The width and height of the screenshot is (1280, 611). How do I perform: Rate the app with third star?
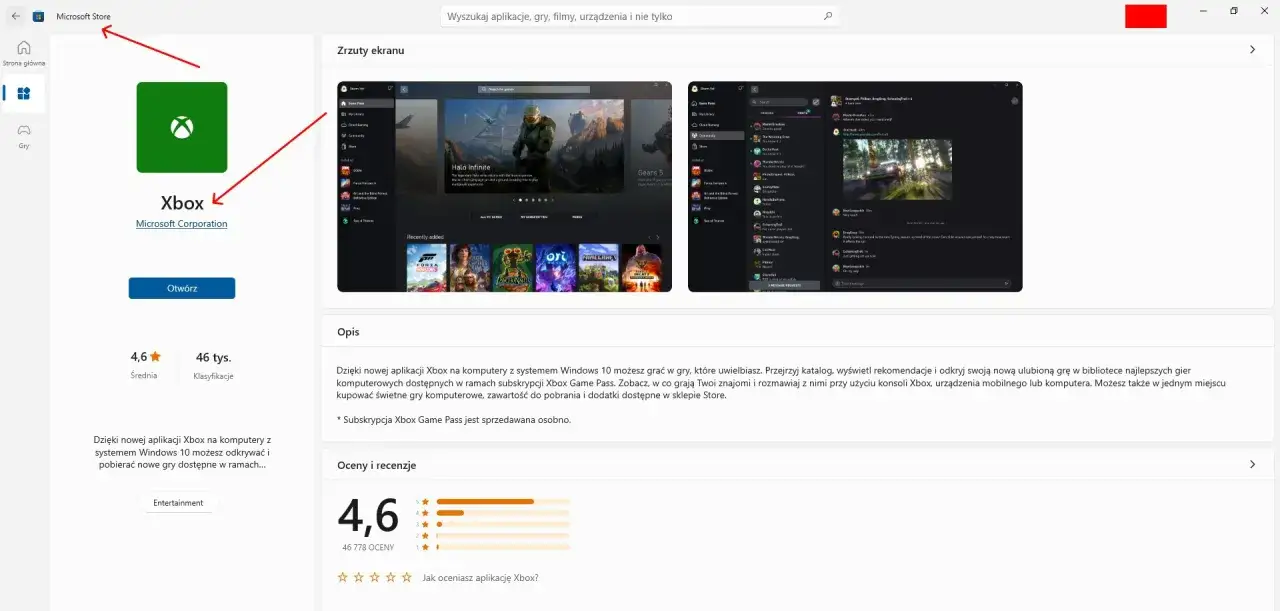(x=375, y=577)
